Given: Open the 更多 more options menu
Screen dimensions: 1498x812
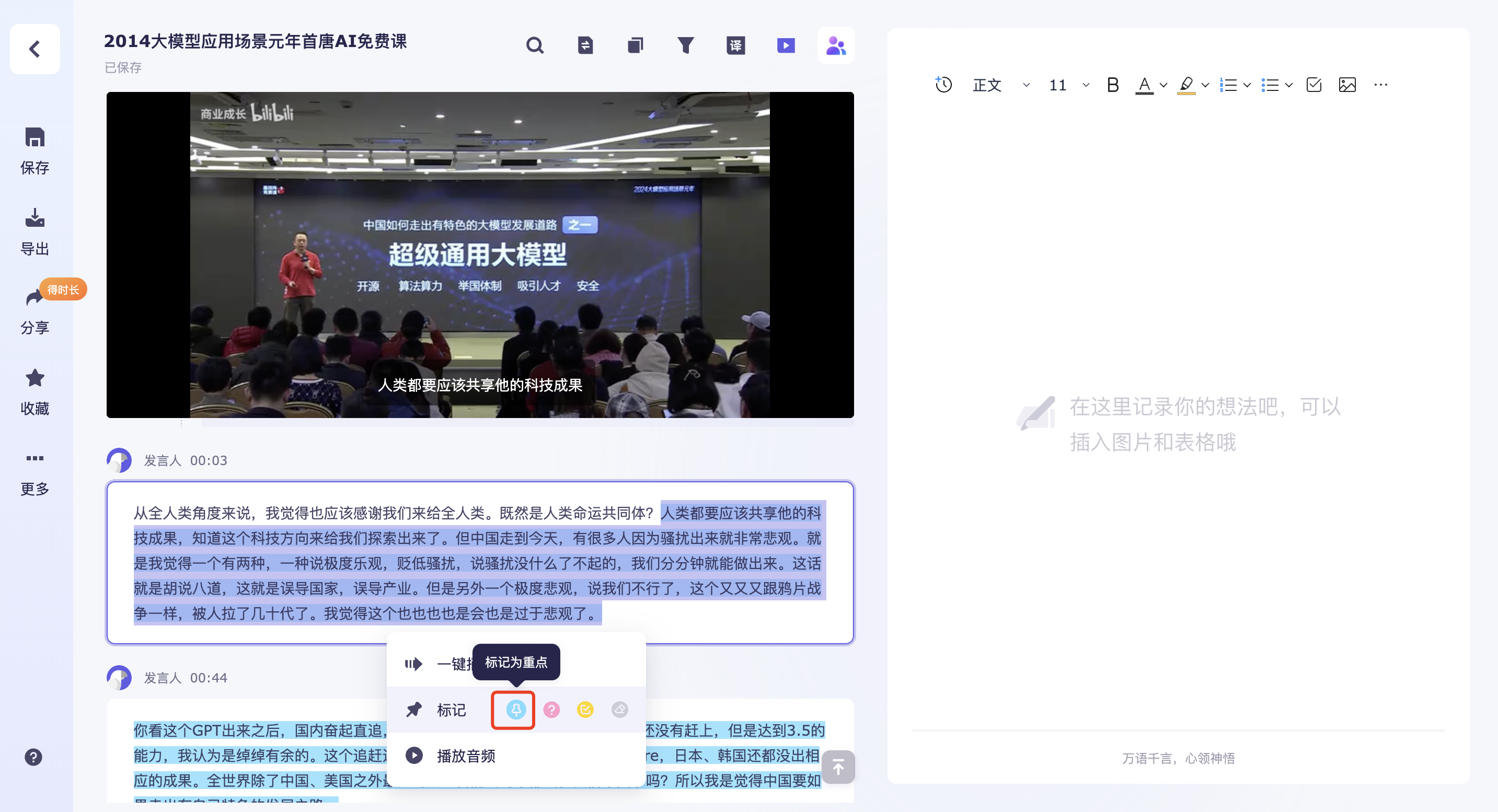Looking at the screenshot, I should [x=35, y=473].
